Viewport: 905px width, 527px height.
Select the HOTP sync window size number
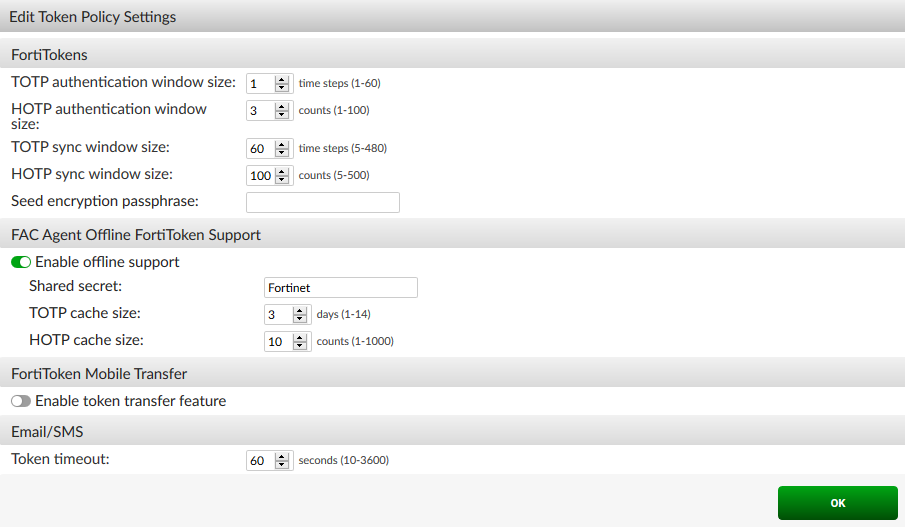(x=260, y=176)
